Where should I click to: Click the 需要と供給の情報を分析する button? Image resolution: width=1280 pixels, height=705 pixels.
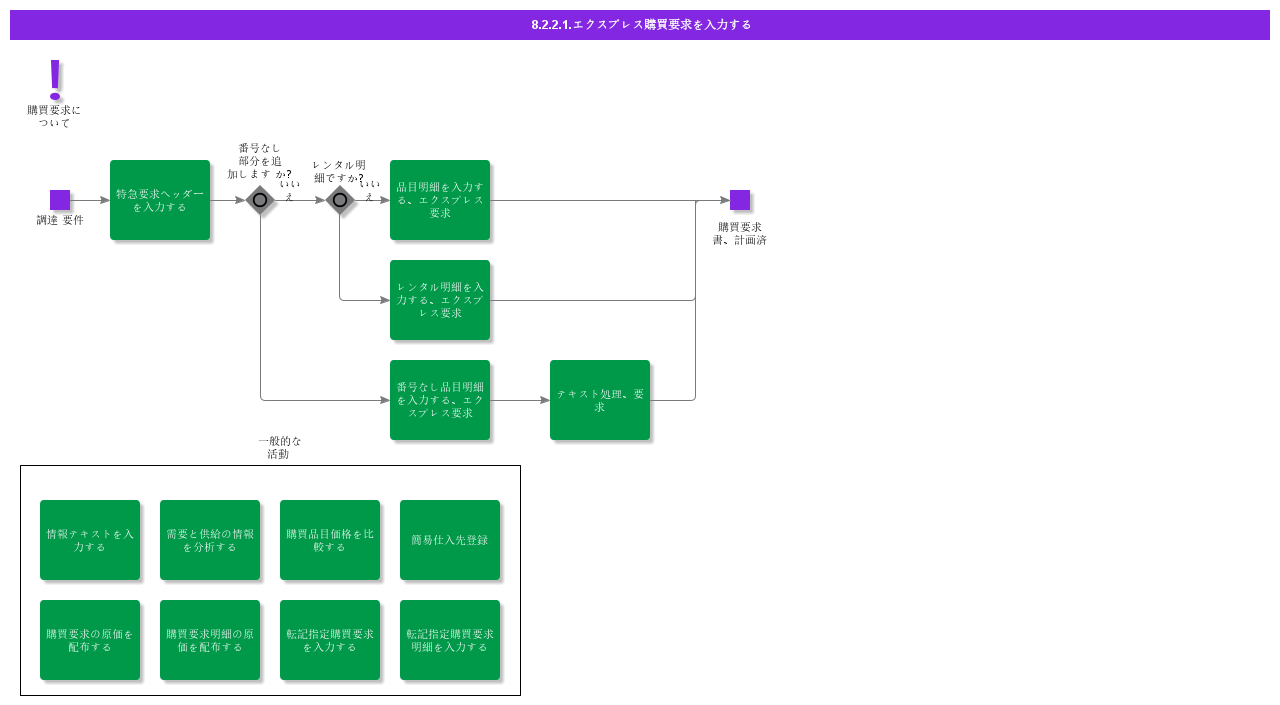[x=210, y=540]
